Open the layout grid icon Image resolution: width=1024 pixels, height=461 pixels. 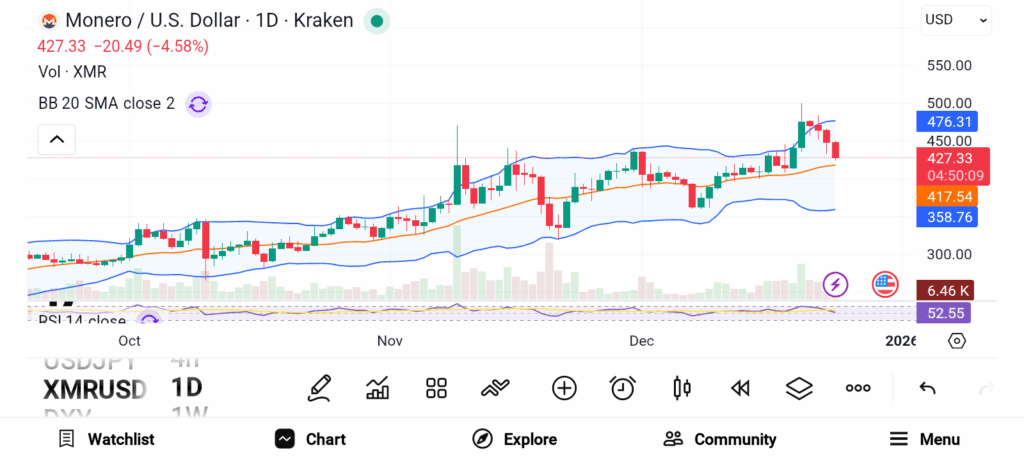[x=436, y=388]
